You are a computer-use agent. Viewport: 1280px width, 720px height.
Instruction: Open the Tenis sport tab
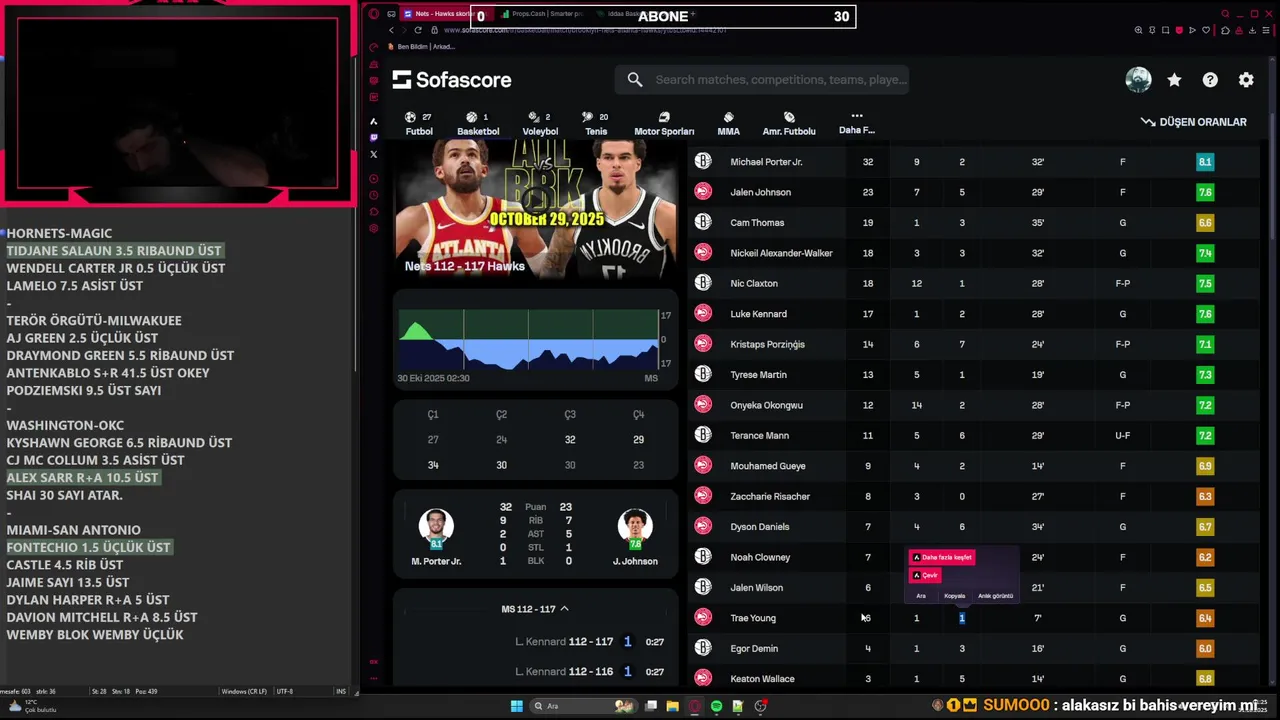(x=596, y=124)
